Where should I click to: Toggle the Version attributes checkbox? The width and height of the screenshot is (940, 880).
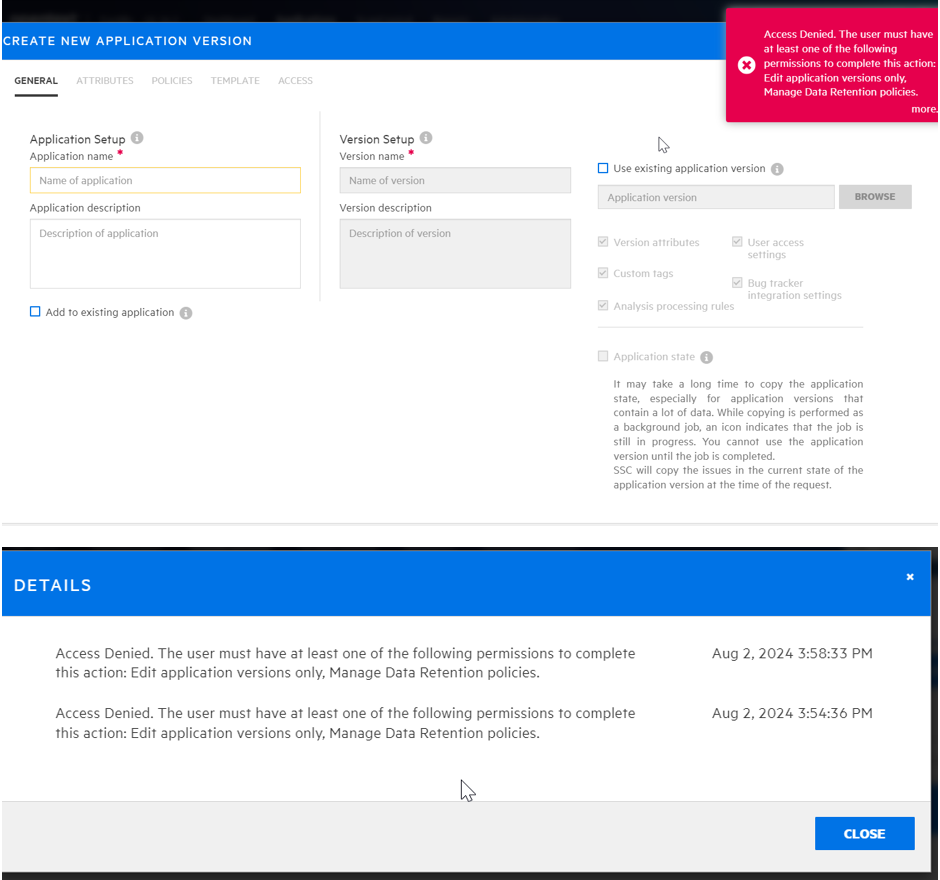603,242
